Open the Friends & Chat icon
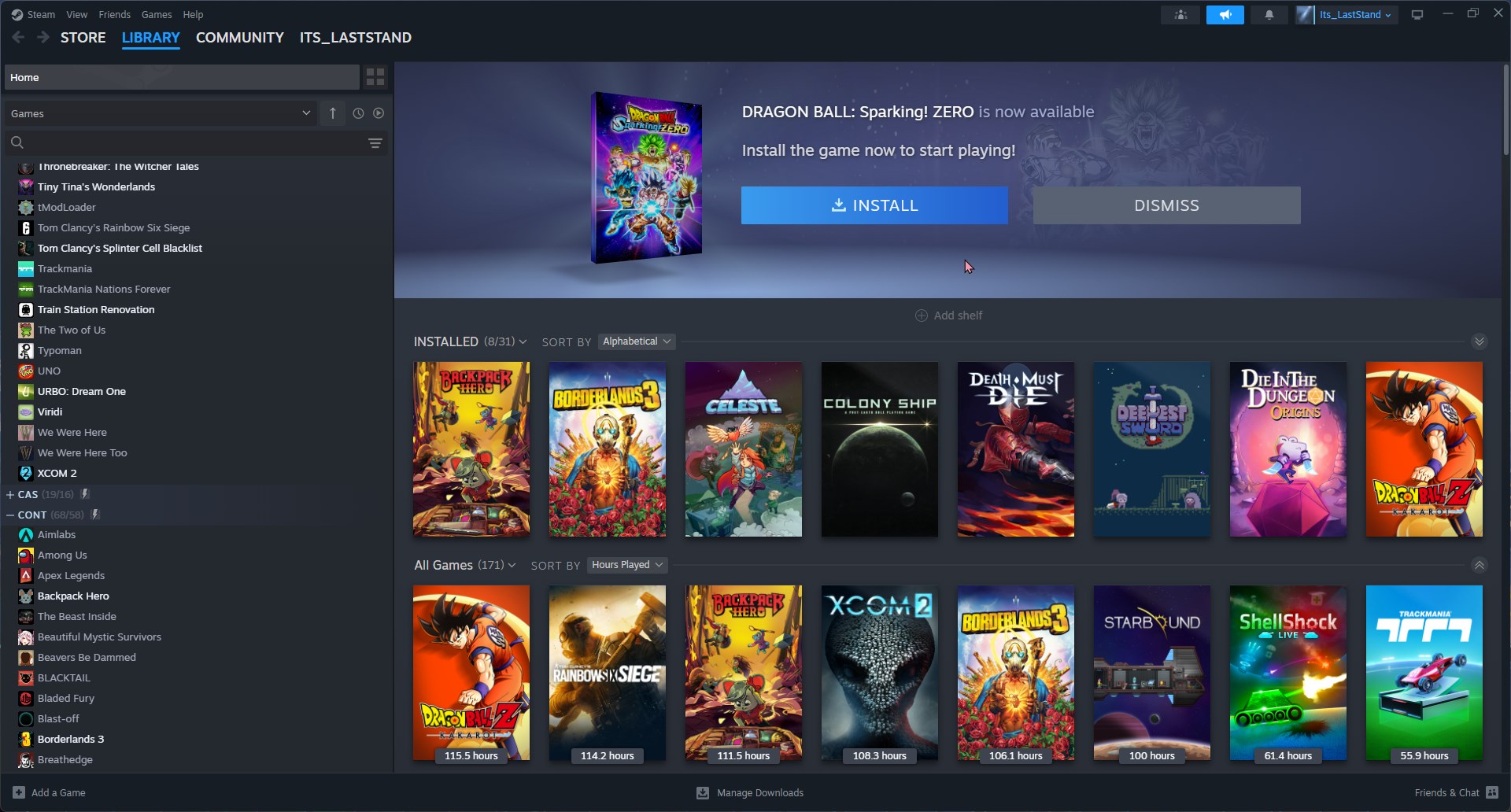The height and width of the screenshot is (812, 1511). point(1492,792)
